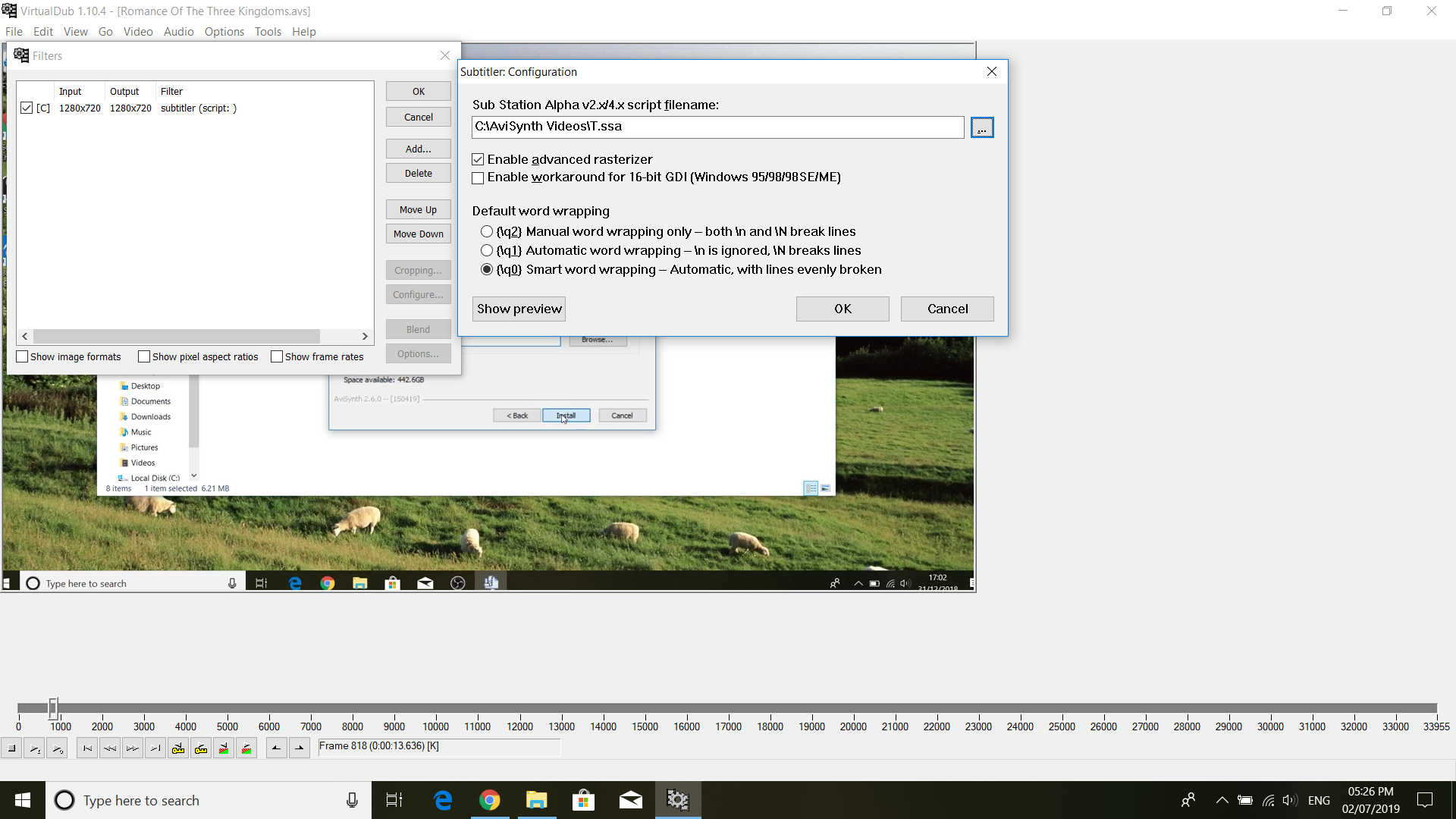Select \q2 manual word wrapping option
Screen dimensions: 1456x819
click(x=487, y=231)
